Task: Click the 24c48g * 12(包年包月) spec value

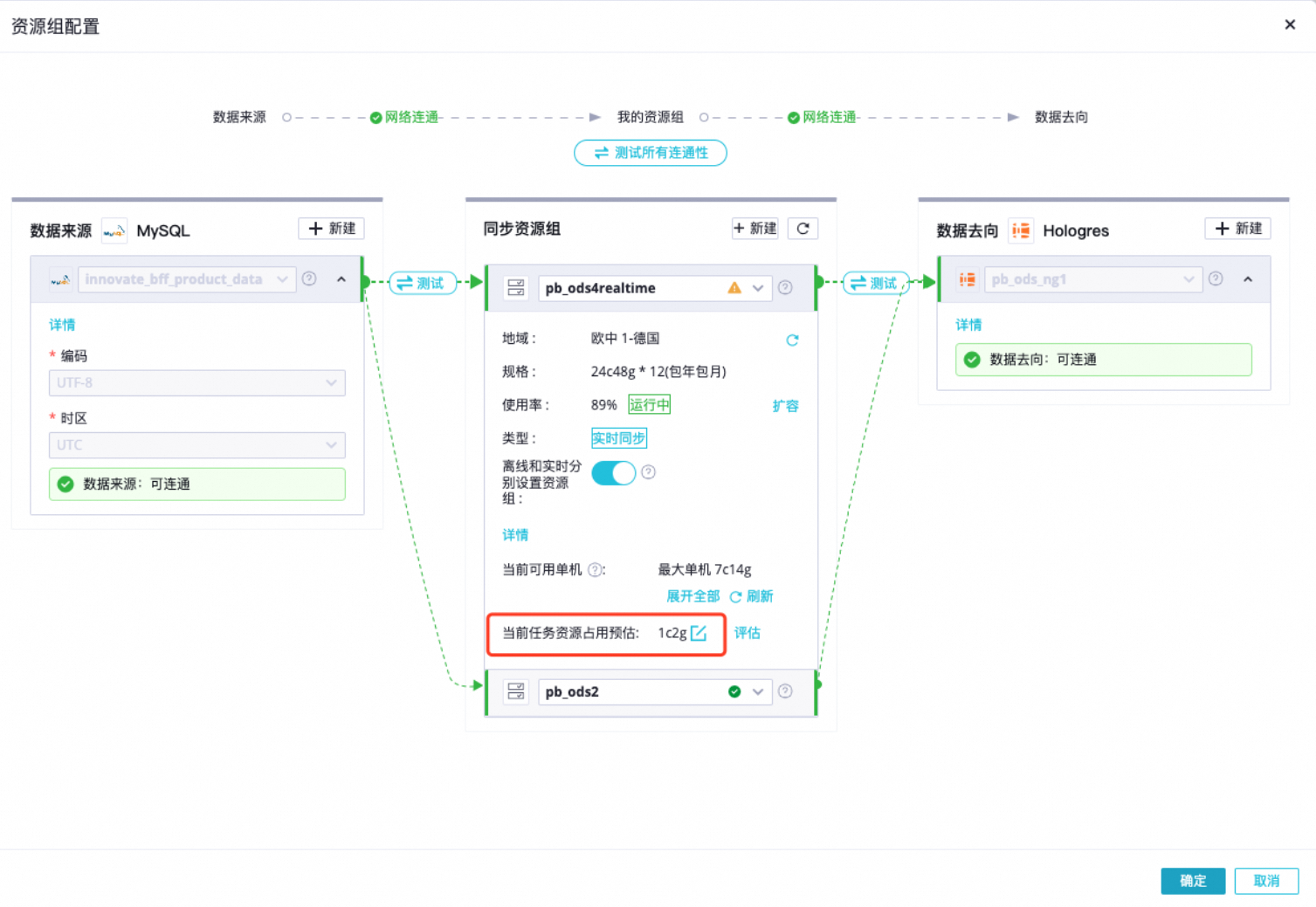Action: 658,372
